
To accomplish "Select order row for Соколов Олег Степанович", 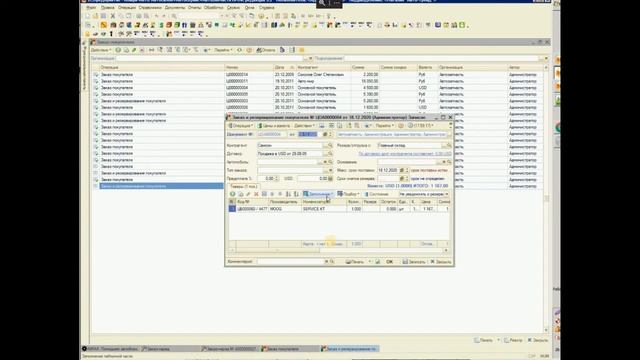I will (x=318, y=75).
